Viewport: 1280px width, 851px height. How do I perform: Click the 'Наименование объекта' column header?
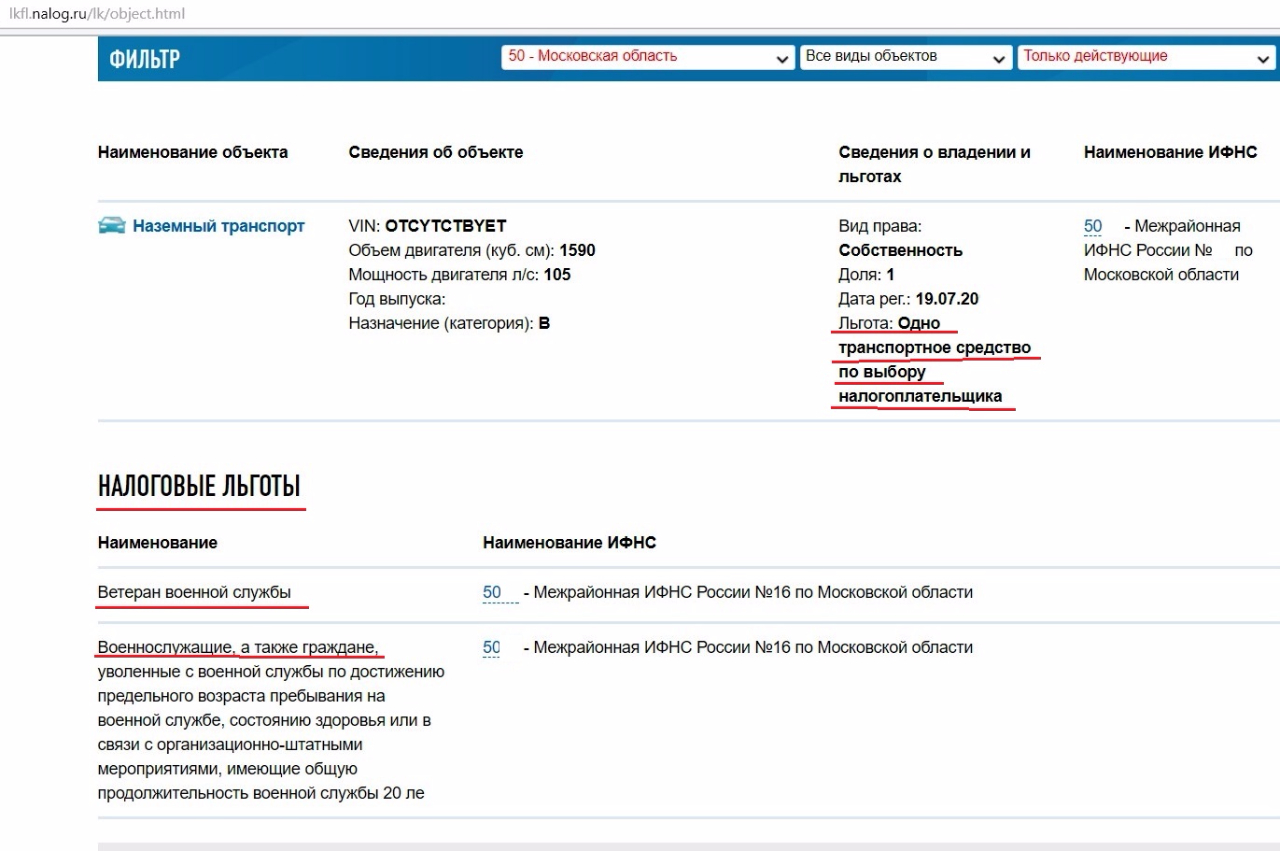pyautogui.click(x=193, y=153)
